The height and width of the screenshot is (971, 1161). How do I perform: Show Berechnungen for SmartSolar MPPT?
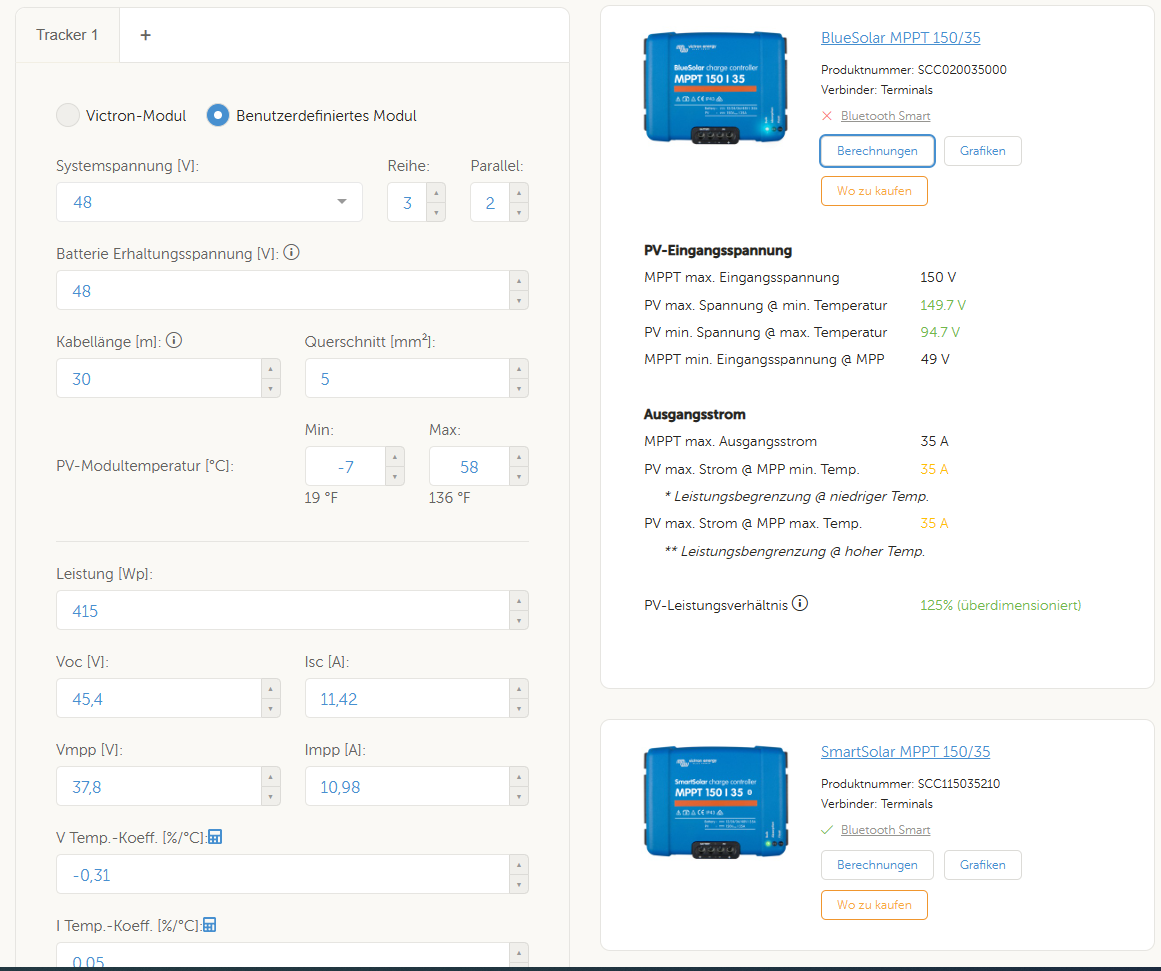click(877, 865)
